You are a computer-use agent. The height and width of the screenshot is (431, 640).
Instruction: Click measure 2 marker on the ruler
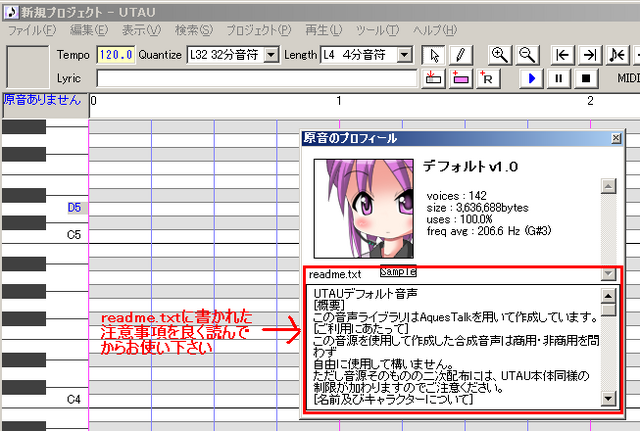coord(590,101)
